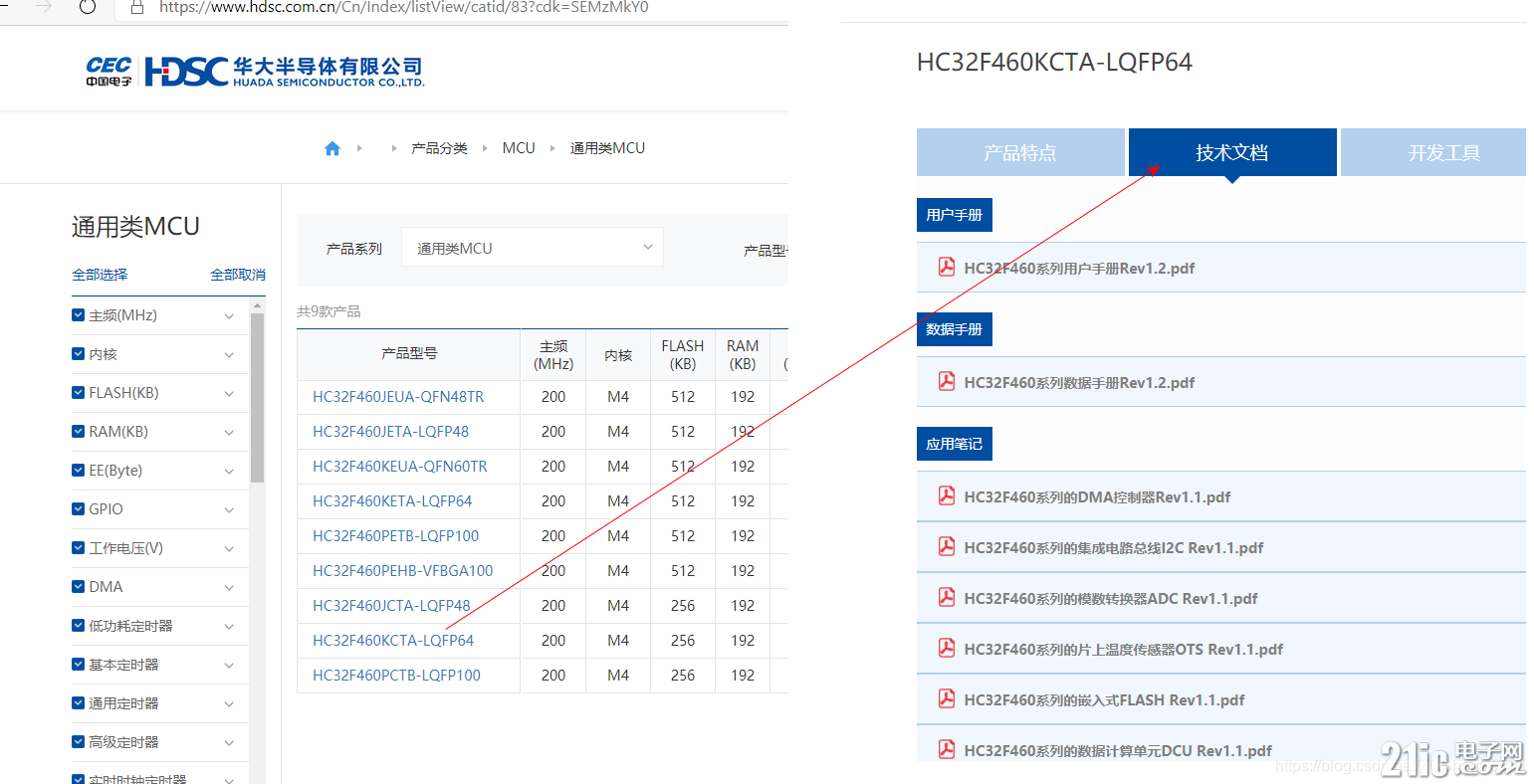Toggle the 高级定时器 filter checkbox
The image size is (1534, 784).
tap(79, 741)
